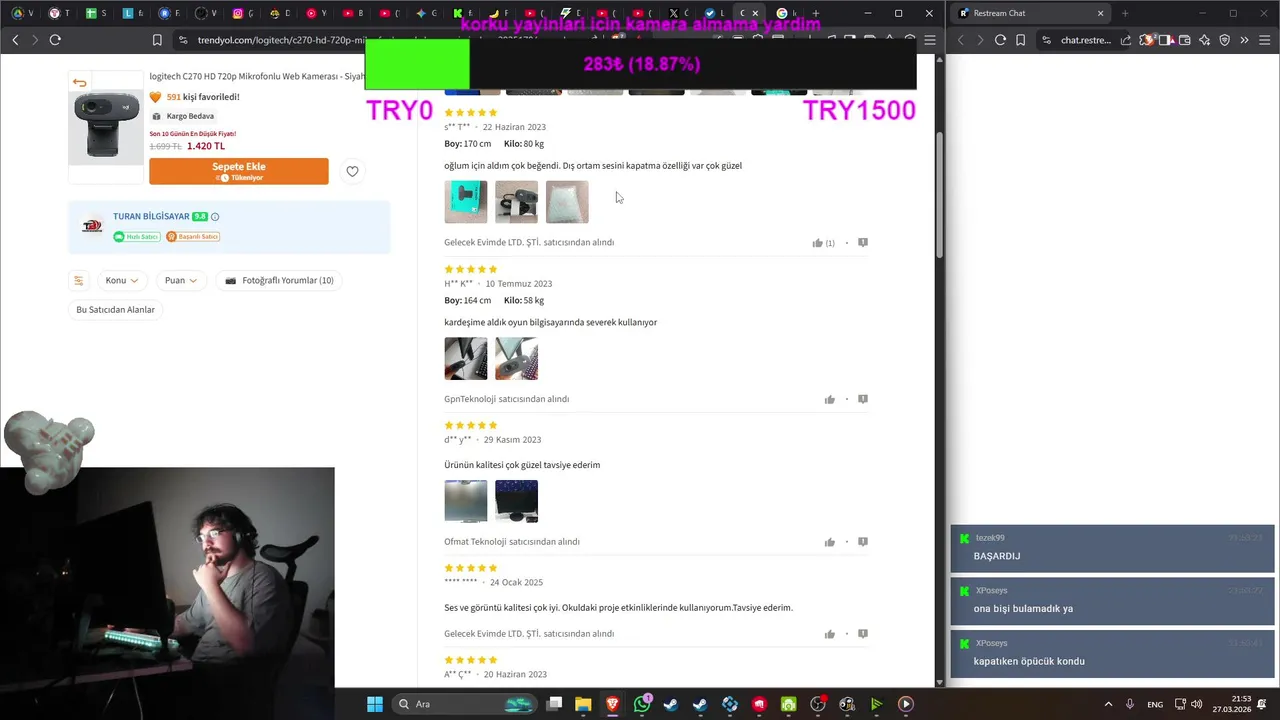Viewport: 1280px width, 720px height.
Task: Click chat message "kapatıken öpücük kondu"
Action: pyautogui.click(x=1029, y=661)
